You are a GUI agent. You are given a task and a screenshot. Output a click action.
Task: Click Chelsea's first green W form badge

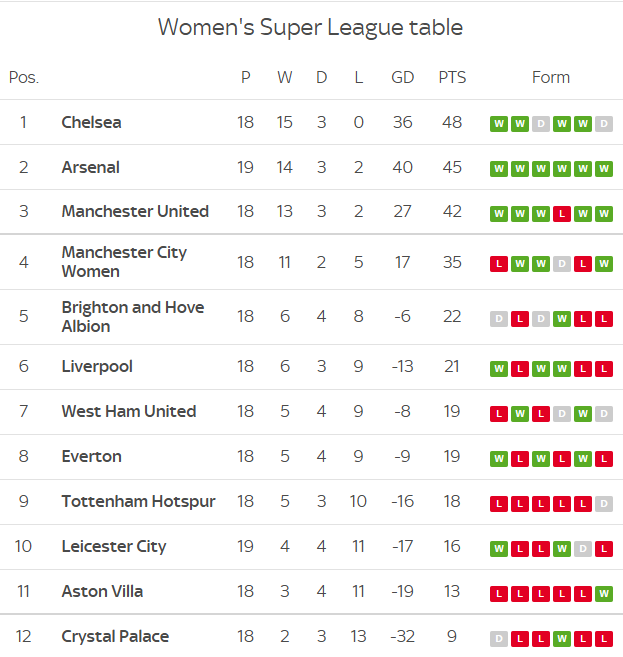499,124
